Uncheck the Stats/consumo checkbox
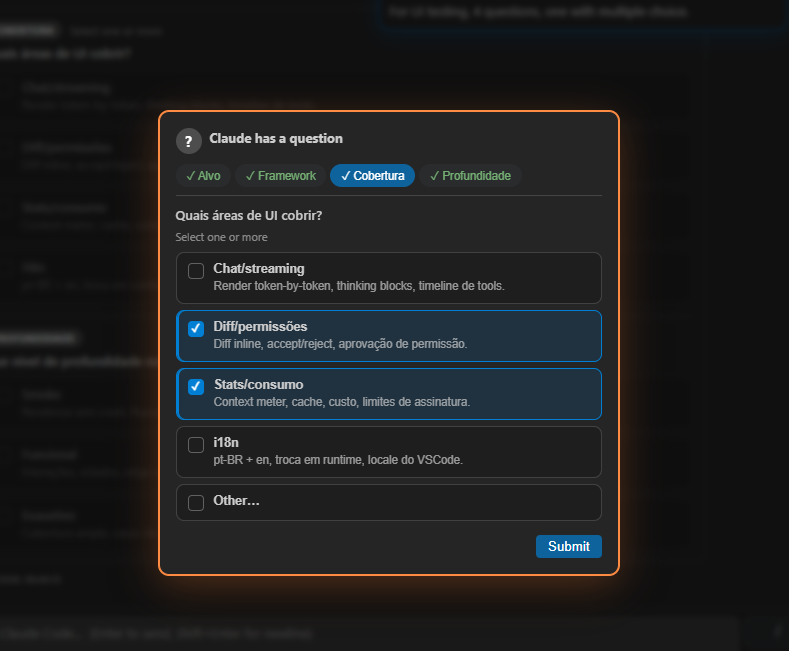Viewport: 789px width, 651px height. click(196, 386)
